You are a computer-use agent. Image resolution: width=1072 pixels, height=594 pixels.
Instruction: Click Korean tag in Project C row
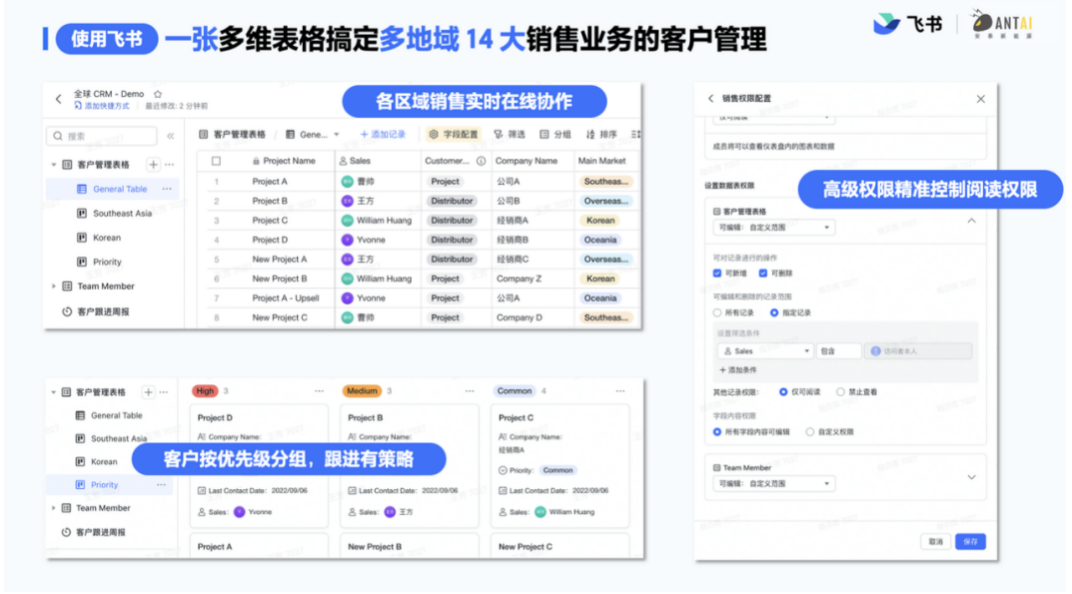(600, 221)
